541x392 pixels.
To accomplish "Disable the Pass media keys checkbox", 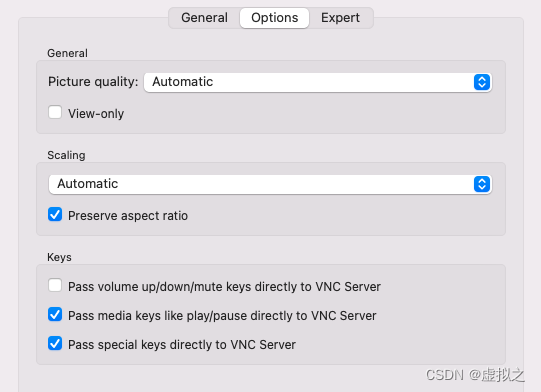I will pos(55,314).
